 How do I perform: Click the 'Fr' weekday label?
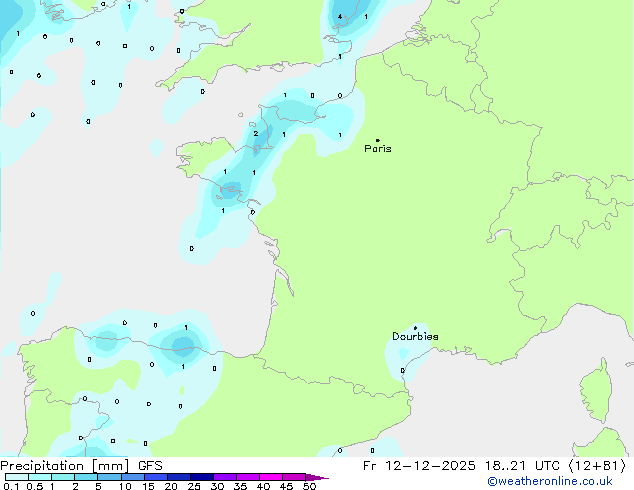click(x=369, y=466)
